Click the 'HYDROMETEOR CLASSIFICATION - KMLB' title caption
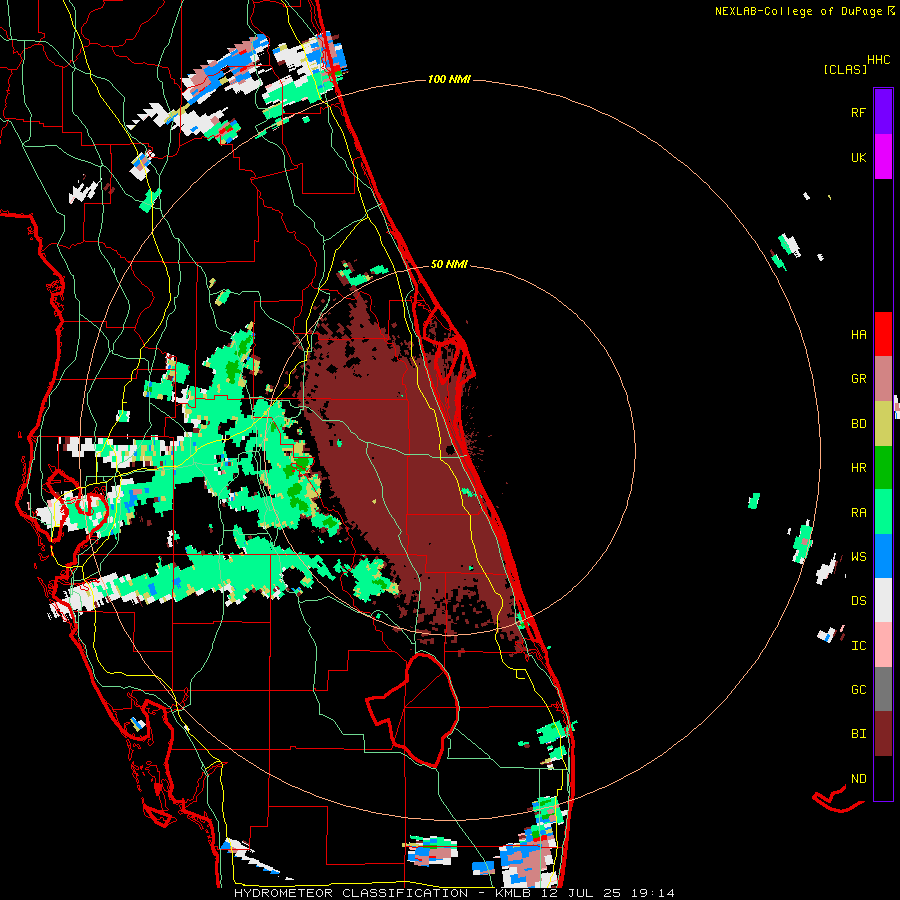900x900 pixels. pos(382,893)
